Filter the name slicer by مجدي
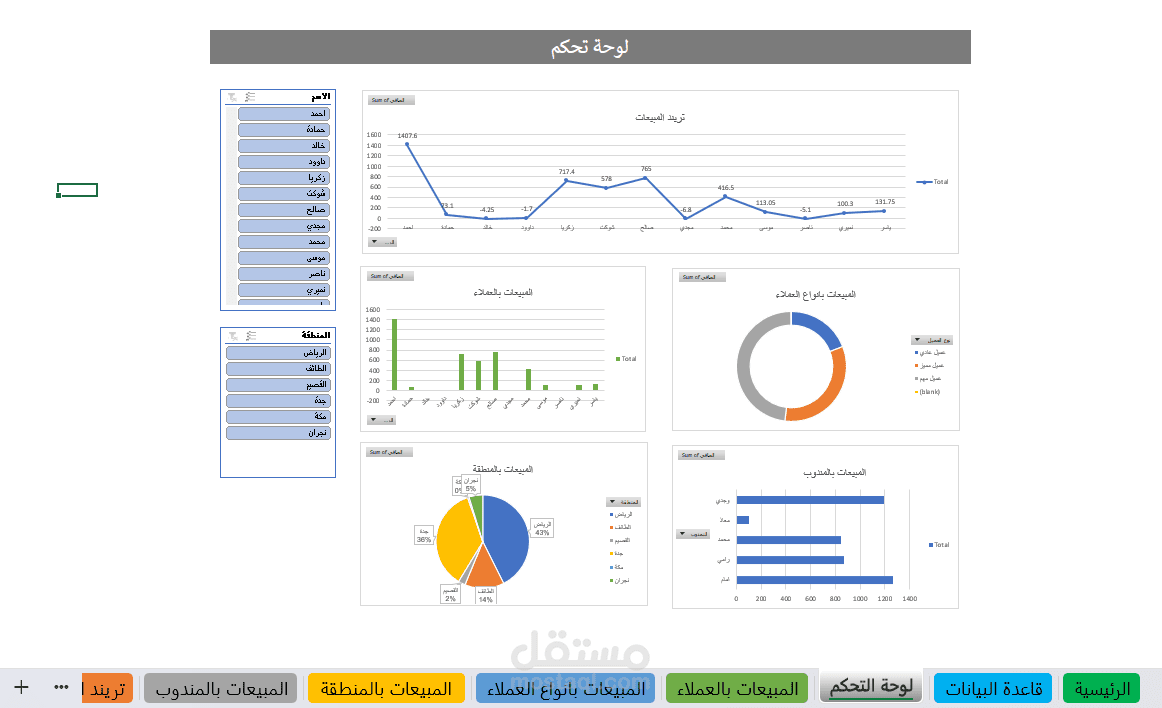 (284, 226)
